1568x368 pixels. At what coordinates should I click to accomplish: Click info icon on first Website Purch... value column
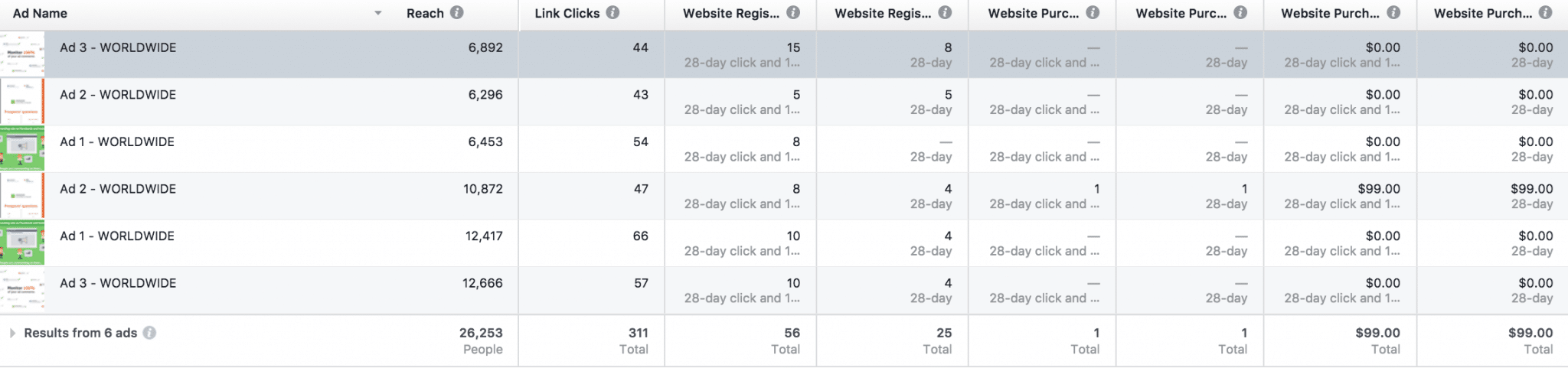tap(1393, 13)
